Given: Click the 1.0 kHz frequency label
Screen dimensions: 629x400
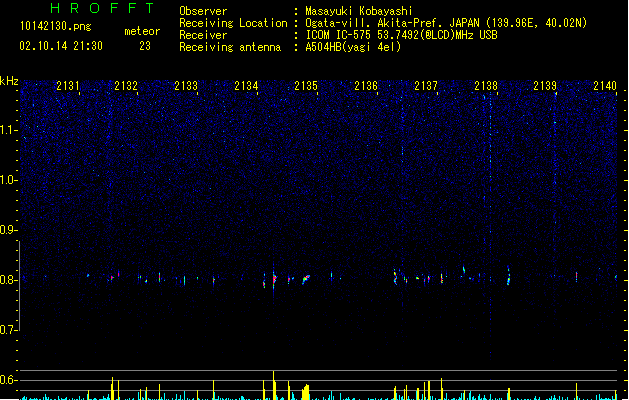Looking at the screenshot, I should pyautogui.click(x=8, y=180).
